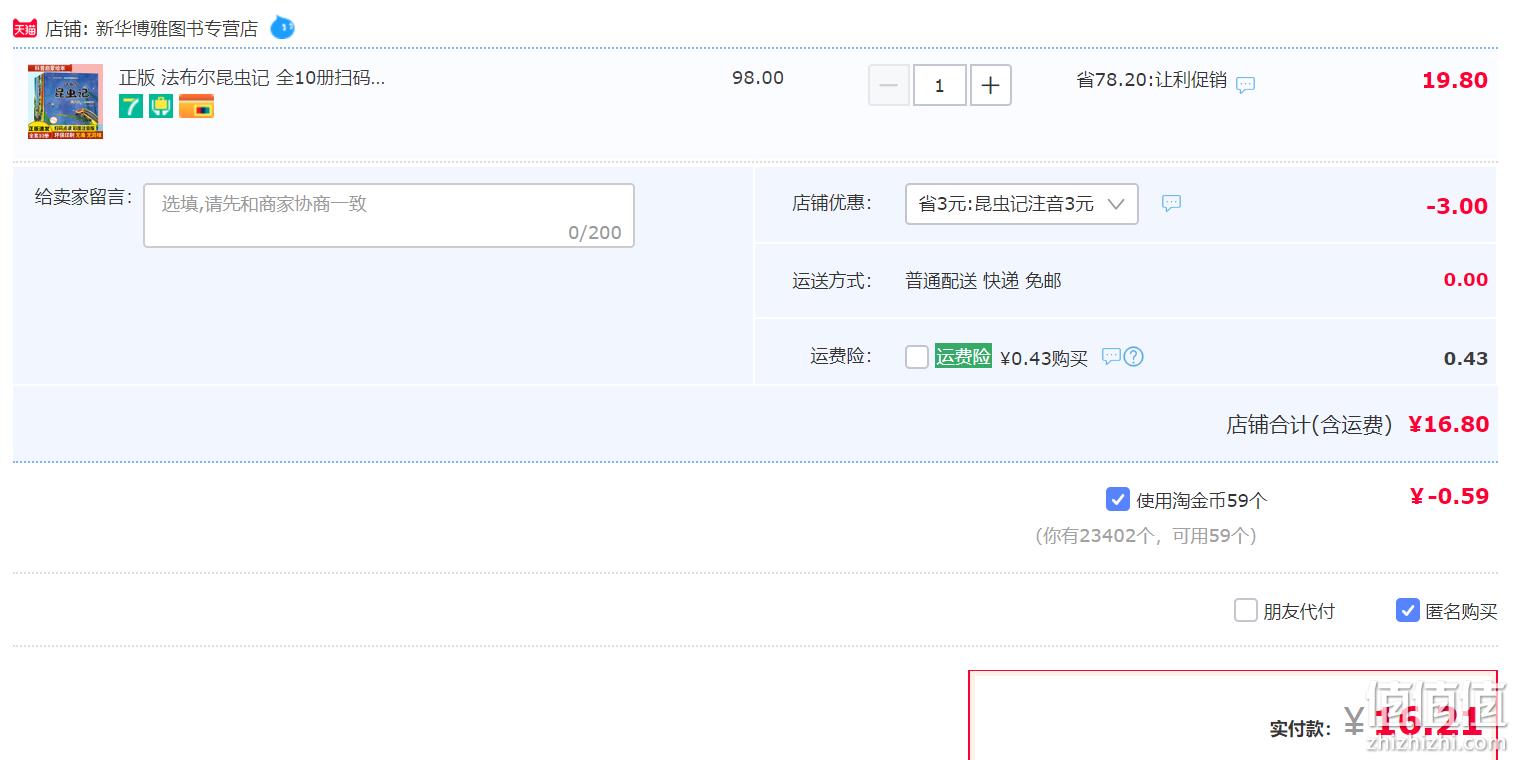Open the 省3元 store discount dropdown
Image resolution: width=1516 pixels, height=760 pixels.
1021,204
